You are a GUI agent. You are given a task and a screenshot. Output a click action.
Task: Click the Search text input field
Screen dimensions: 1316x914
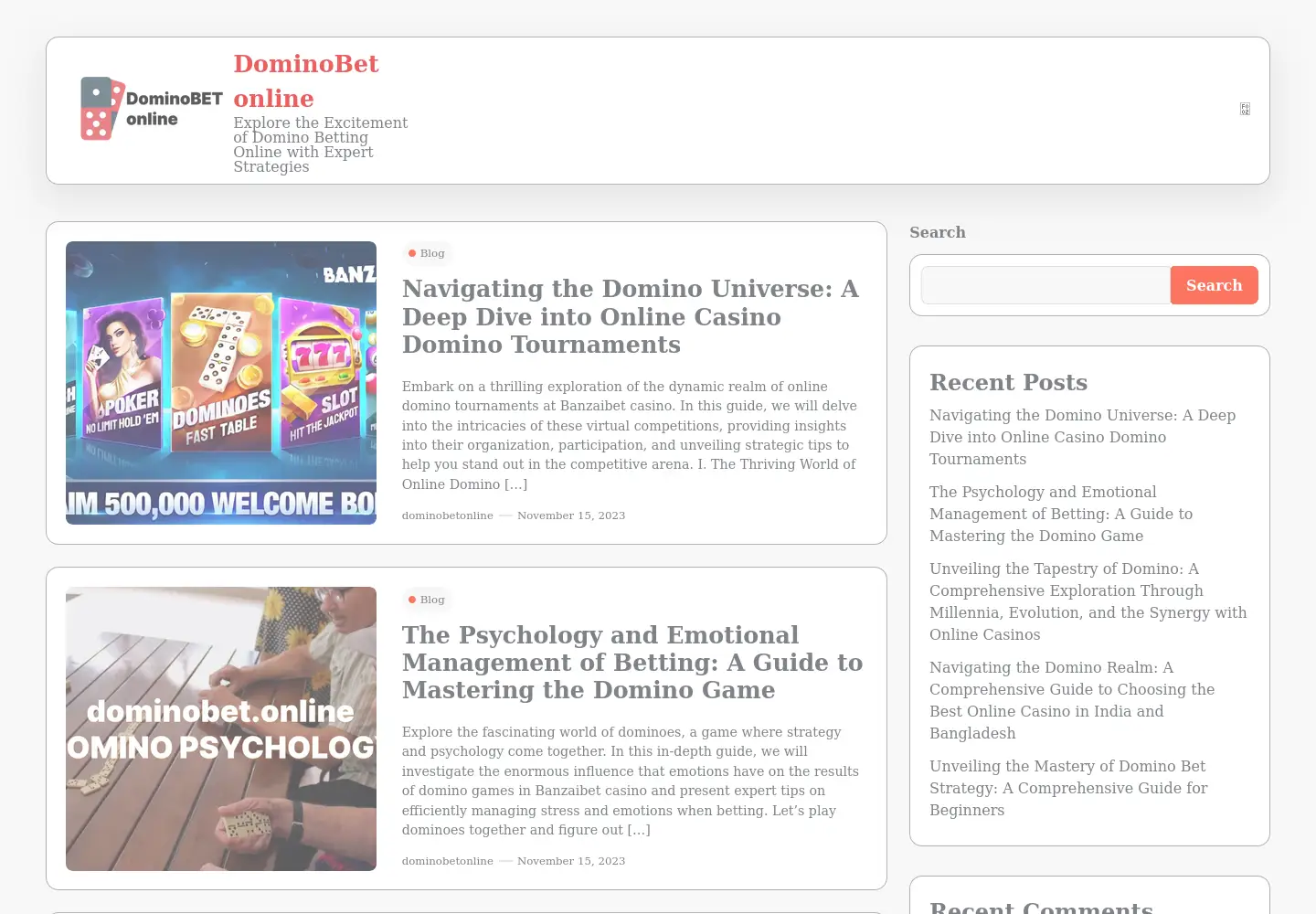pyautogui.click(x=1045, y=285)
